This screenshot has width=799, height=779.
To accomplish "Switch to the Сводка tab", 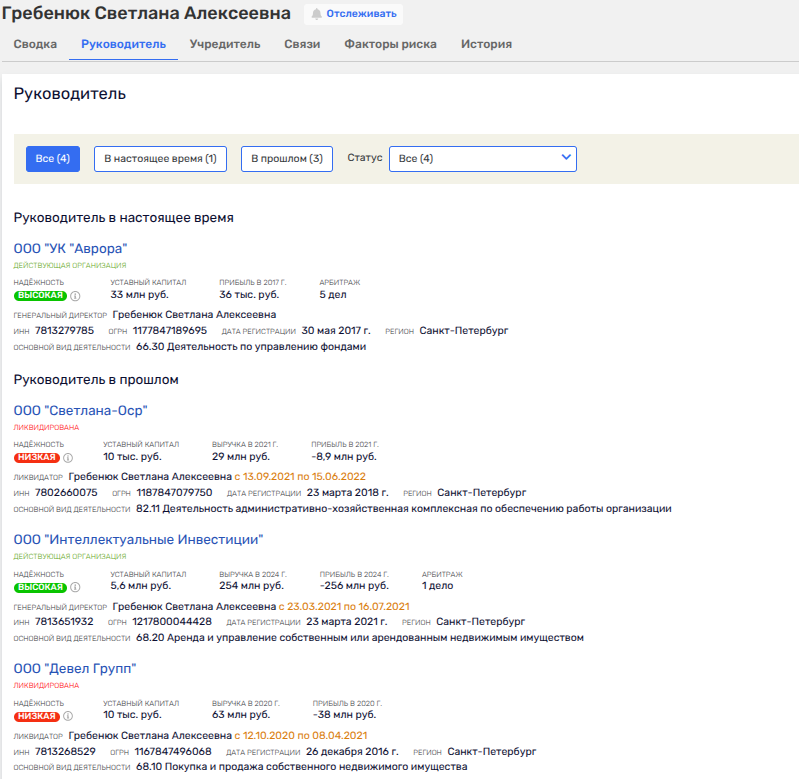I will coord(35,44).
